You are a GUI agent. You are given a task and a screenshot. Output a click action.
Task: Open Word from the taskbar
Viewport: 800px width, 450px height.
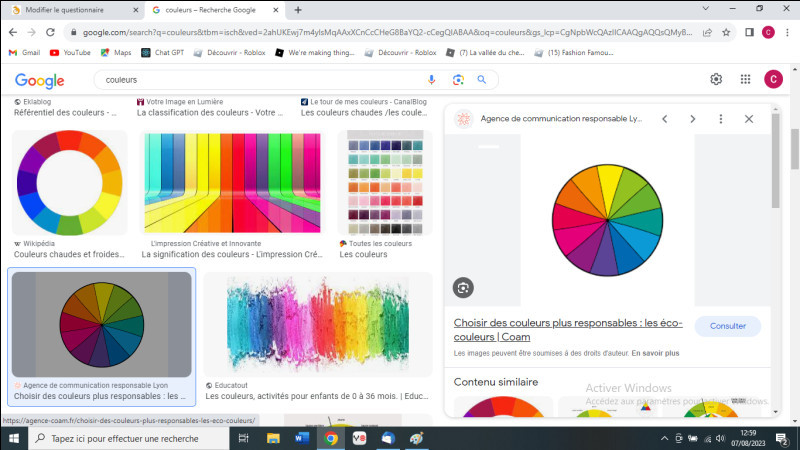click(x=302, y=438)
